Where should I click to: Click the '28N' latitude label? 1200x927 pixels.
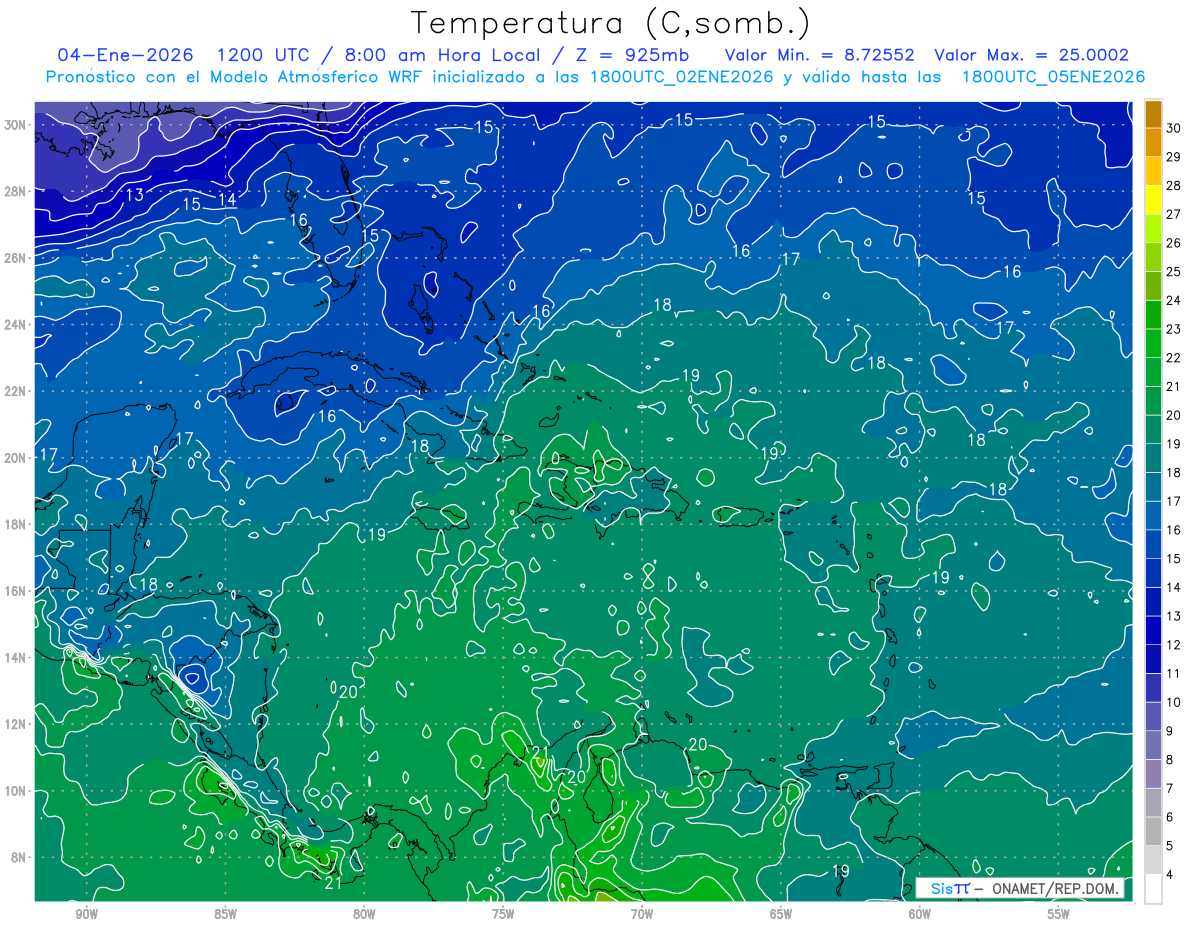click(16, 191)
